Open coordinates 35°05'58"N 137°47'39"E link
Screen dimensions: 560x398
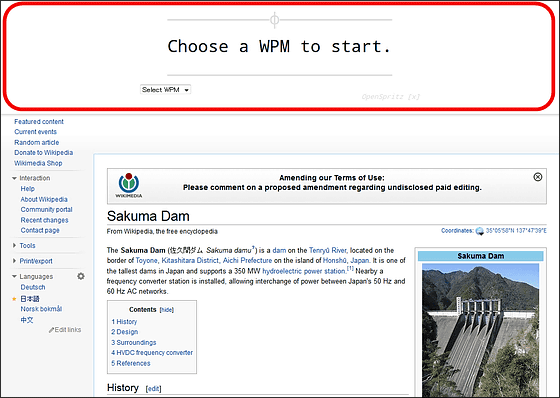(516, 231)
